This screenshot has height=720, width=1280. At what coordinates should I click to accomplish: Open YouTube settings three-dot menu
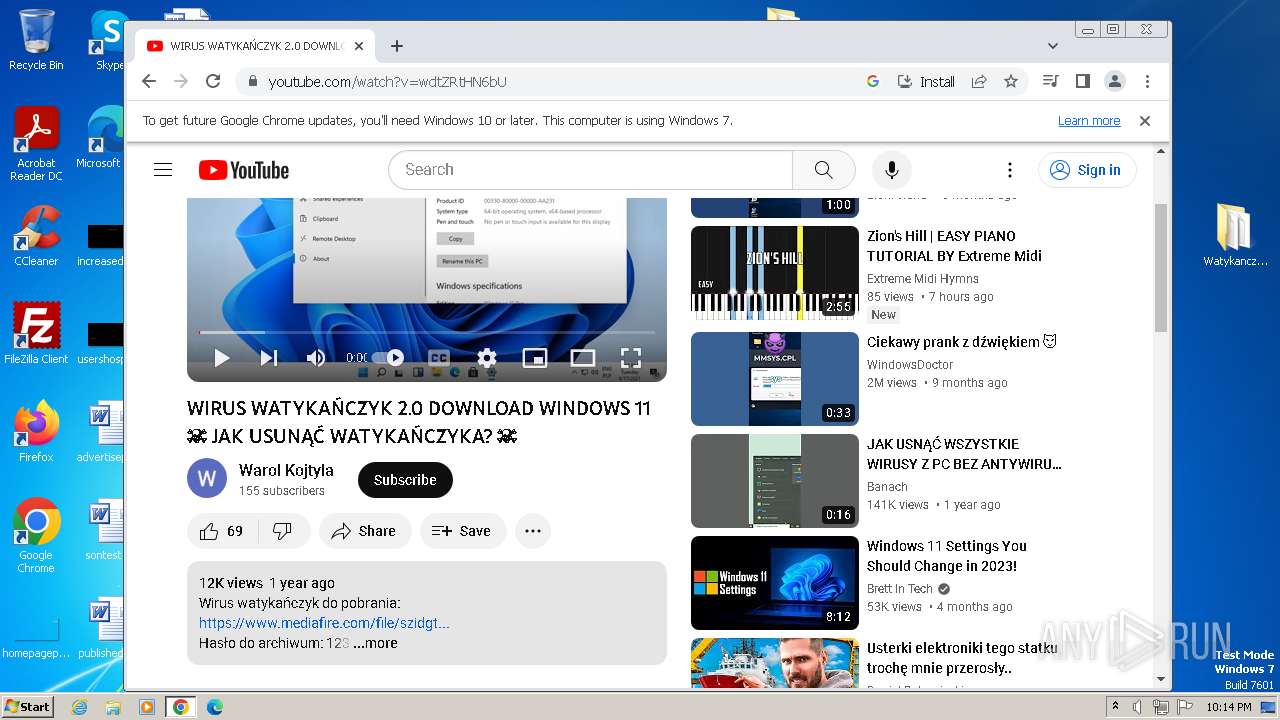1010,170
